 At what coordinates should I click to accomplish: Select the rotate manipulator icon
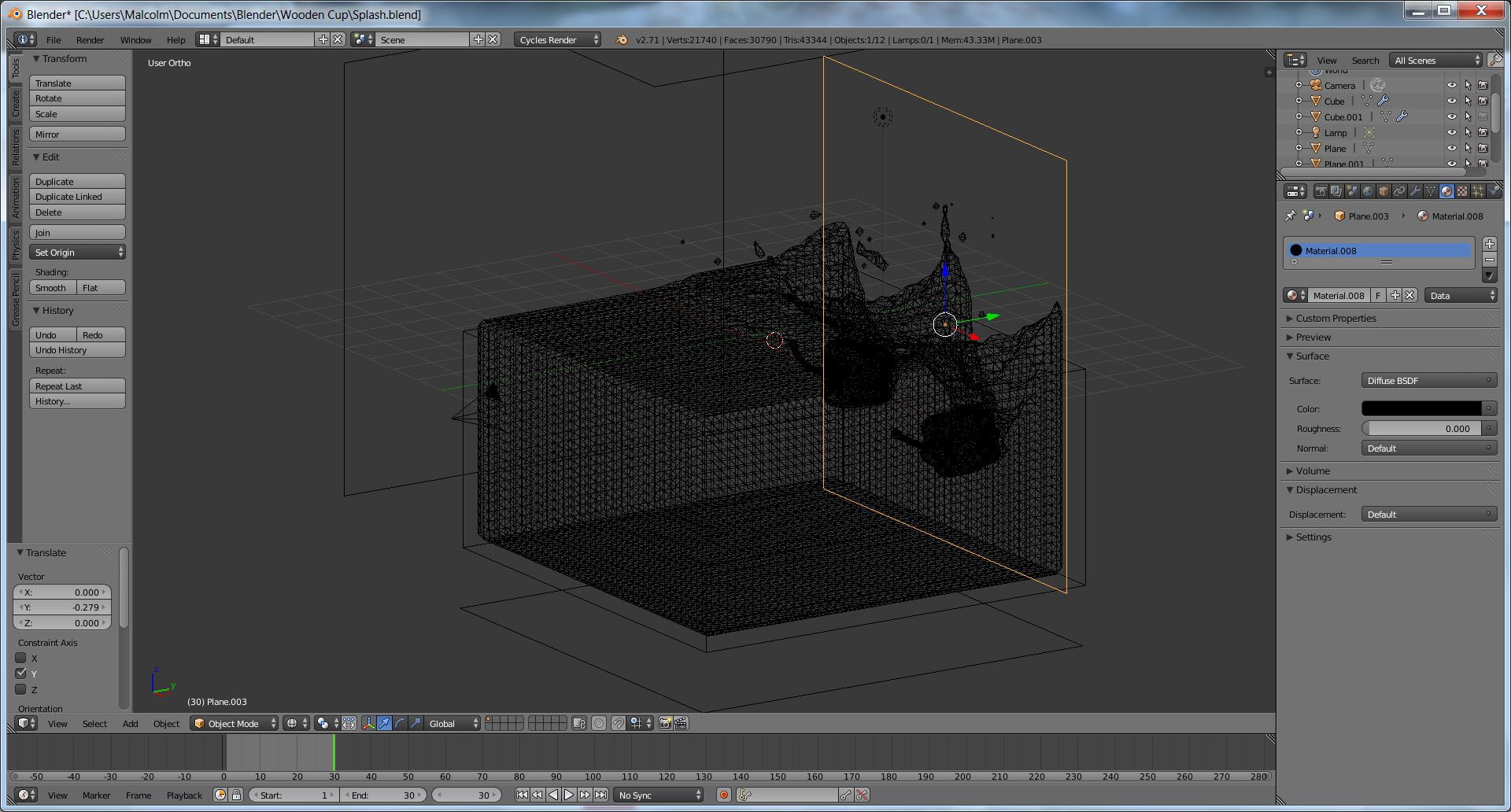400,723
